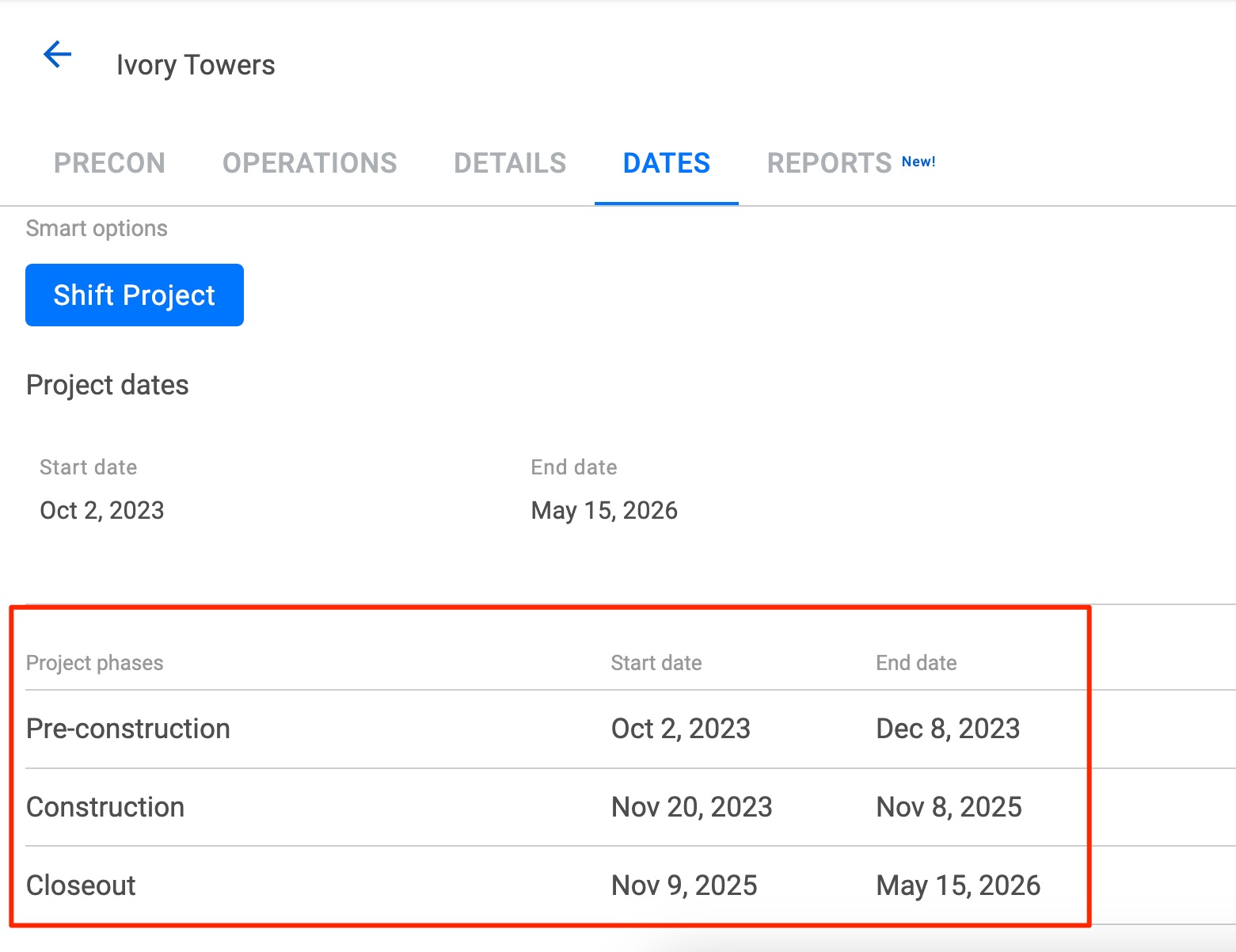Switch to the OPERATIONS tab
1236x952 pixels.
(x=310, y=163)
